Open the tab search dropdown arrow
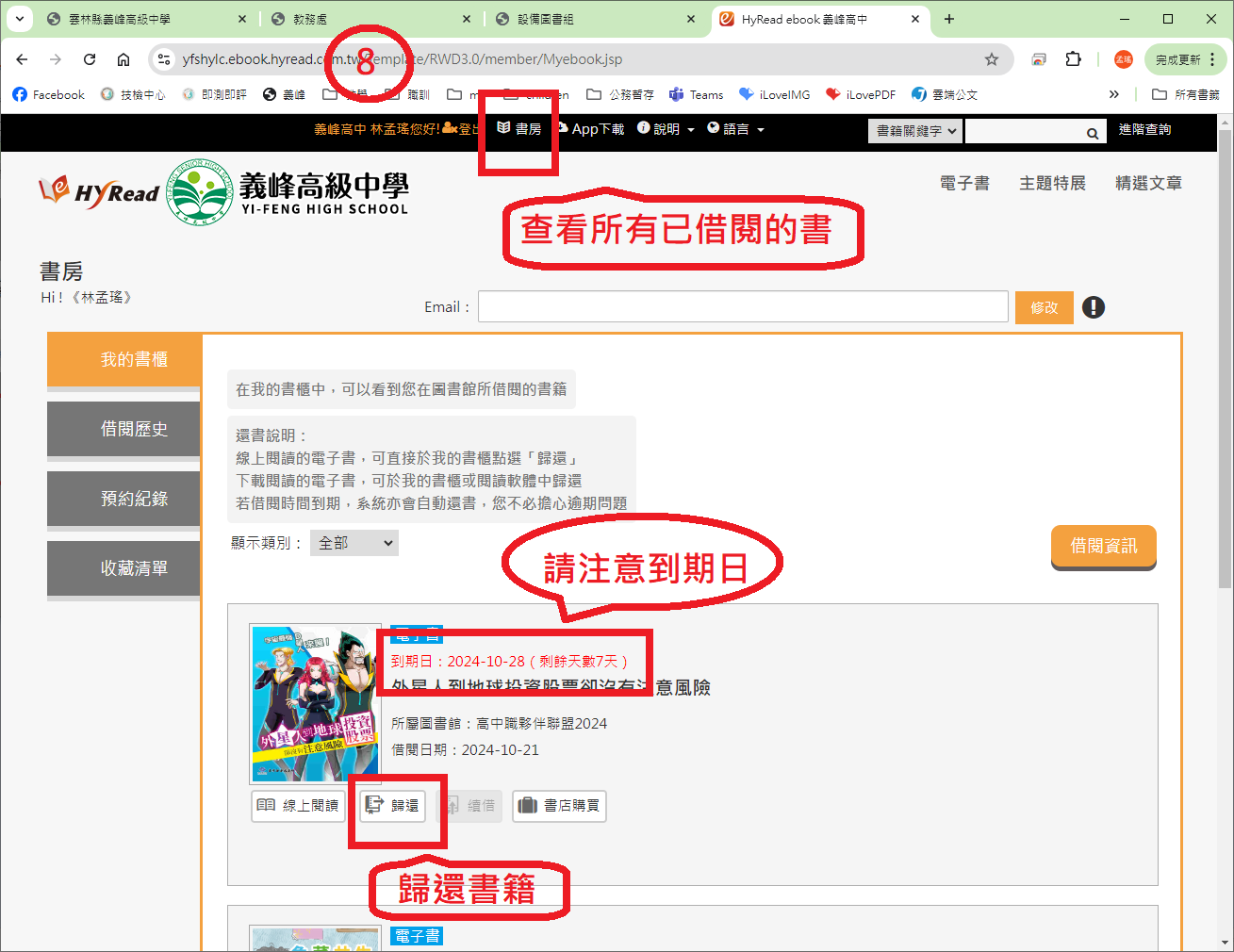 point(19,19)
